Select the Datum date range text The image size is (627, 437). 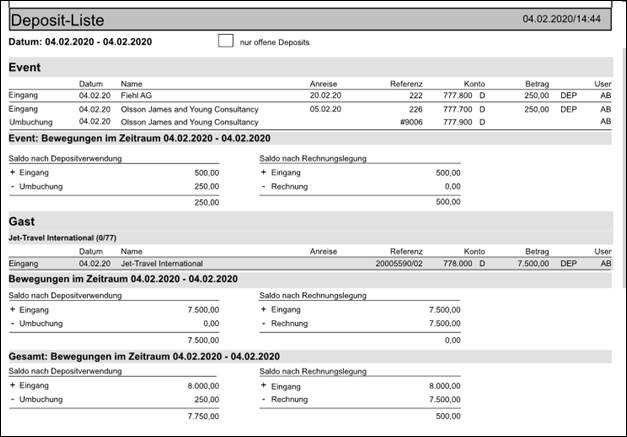click(80, 42)
